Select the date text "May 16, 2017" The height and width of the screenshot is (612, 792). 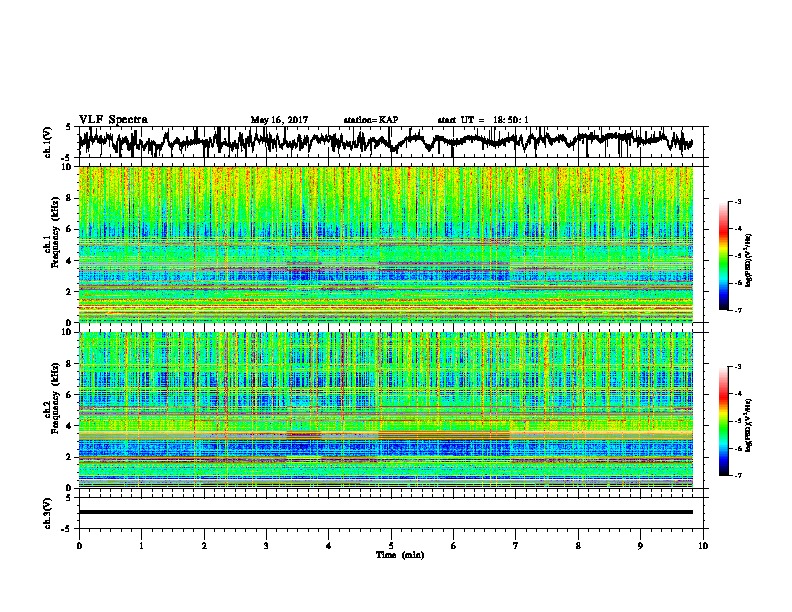tap(279, 120)
